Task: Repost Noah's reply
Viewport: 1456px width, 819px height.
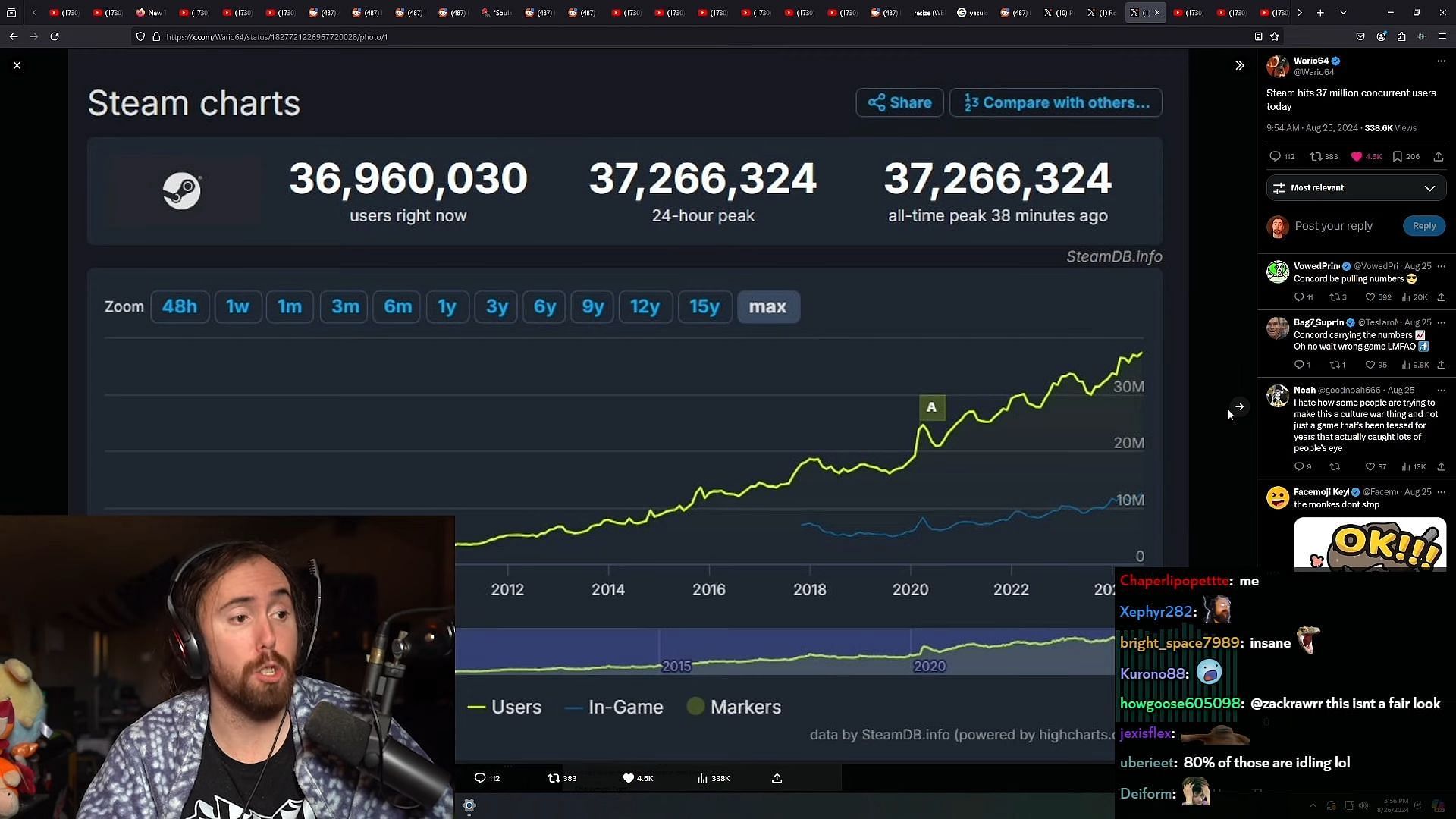Action: (1335, 467)
